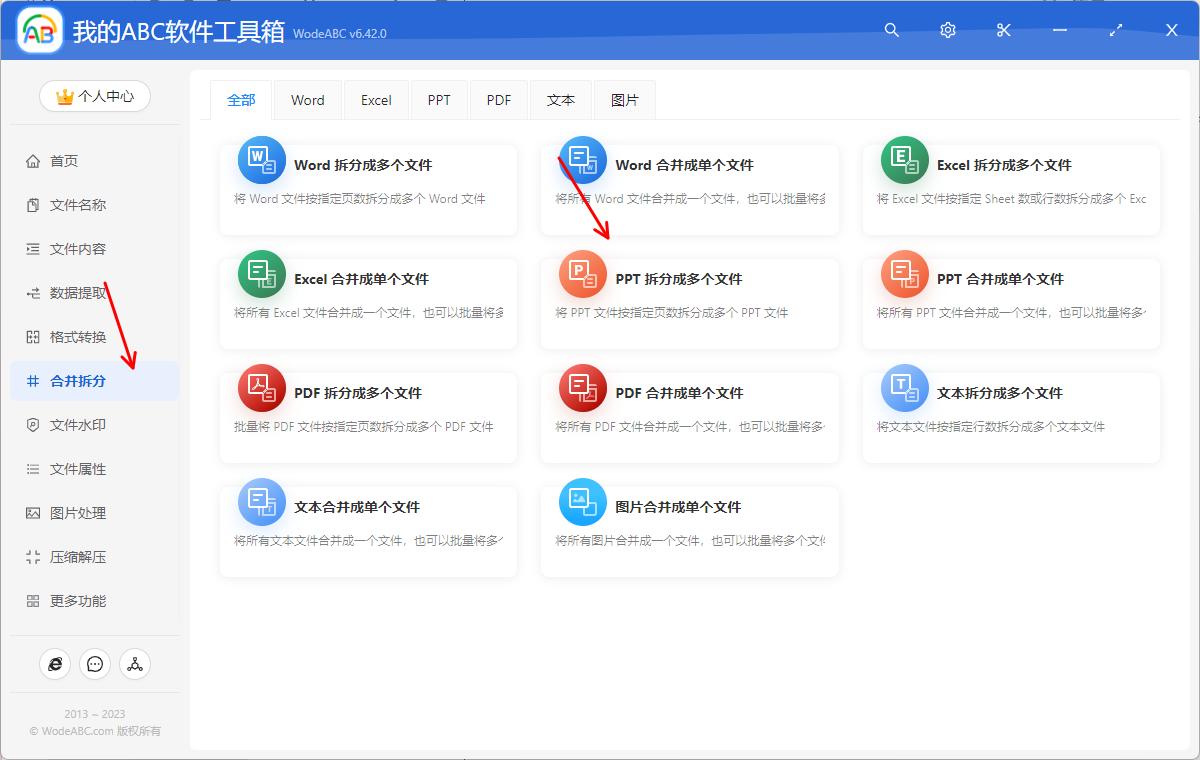The height and width of the screenshot is (760, 1200).
Task: Open the 个人中心 button
Action: (94, 96)
